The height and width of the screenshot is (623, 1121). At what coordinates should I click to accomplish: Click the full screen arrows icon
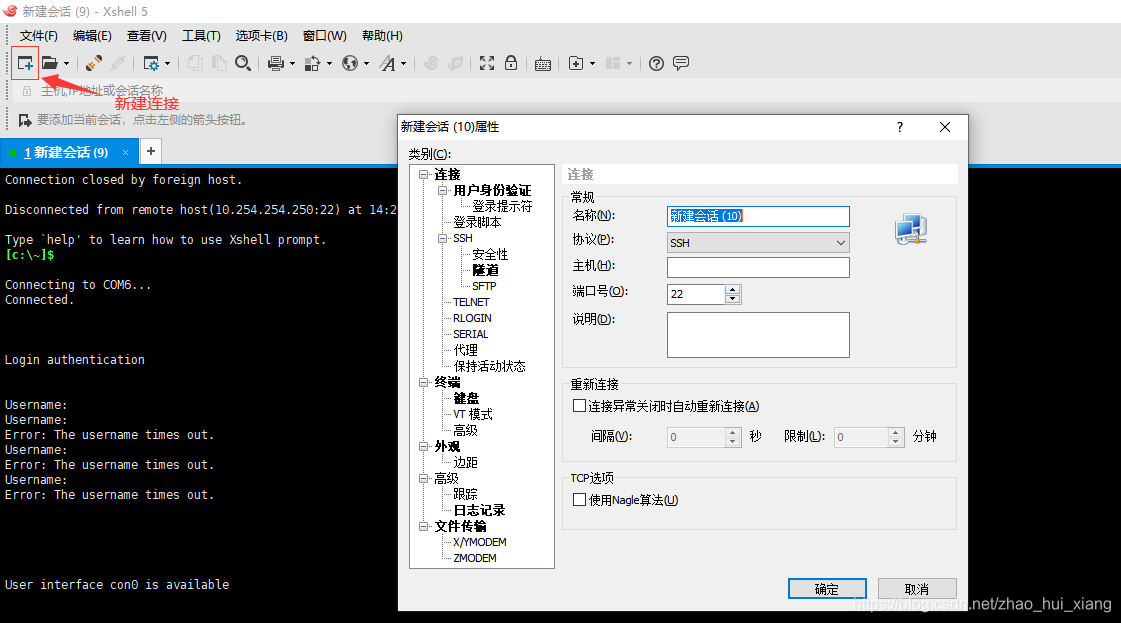pos(487,63)
